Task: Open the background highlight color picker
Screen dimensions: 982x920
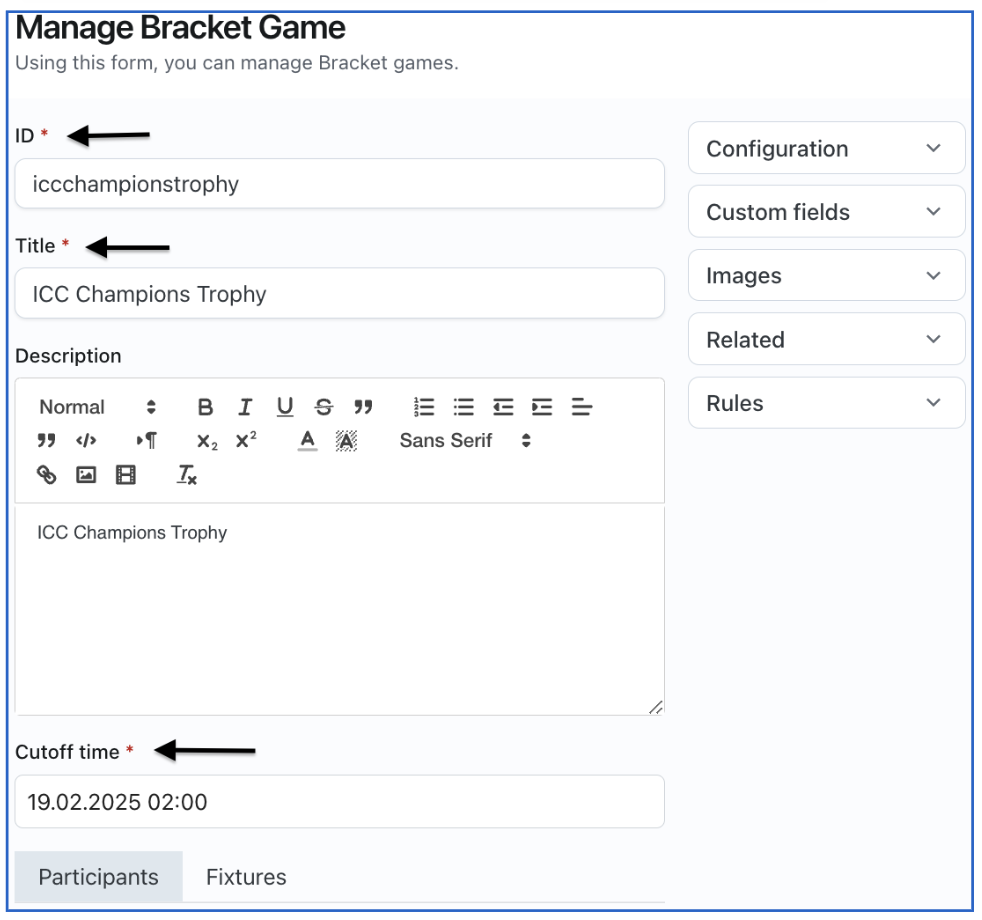Action: 346,441
